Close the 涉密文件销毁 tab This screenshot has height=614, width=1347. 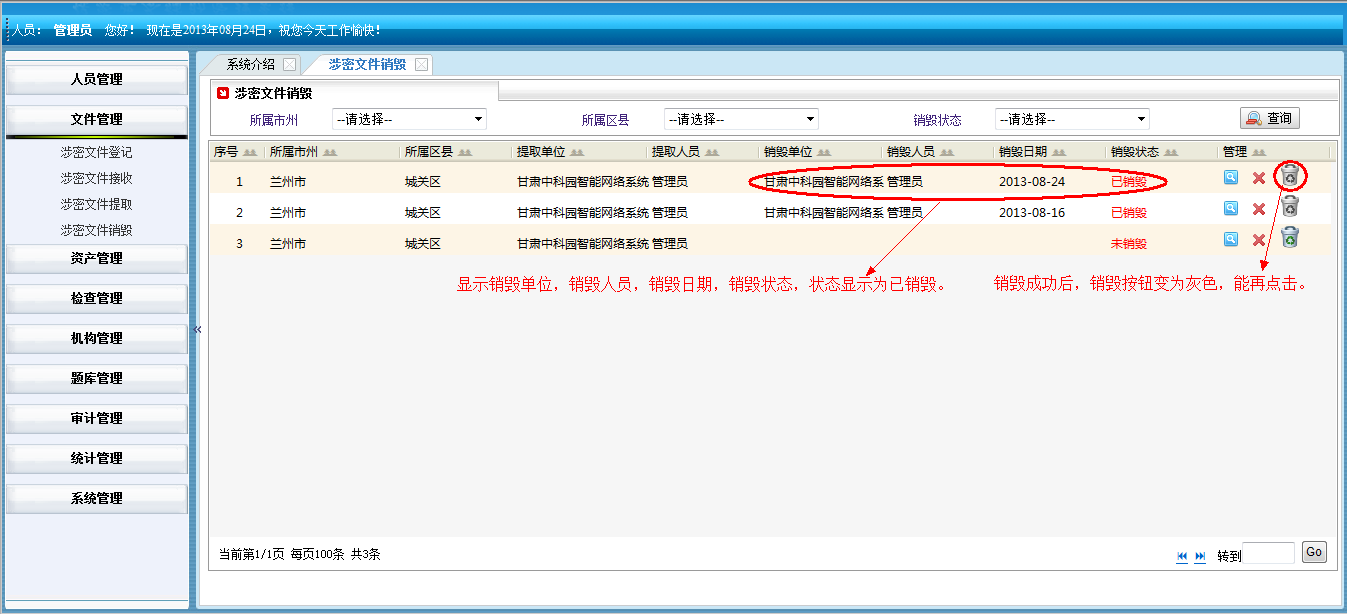421,65
